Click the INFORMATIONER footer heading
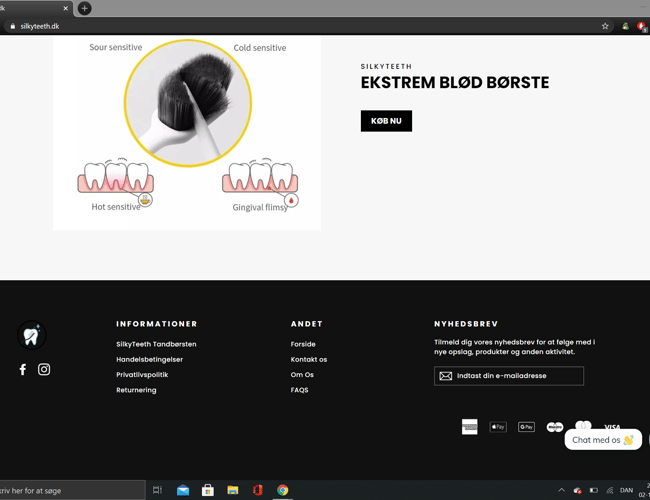This screenshot has width=650, height=500. [157, 324]
